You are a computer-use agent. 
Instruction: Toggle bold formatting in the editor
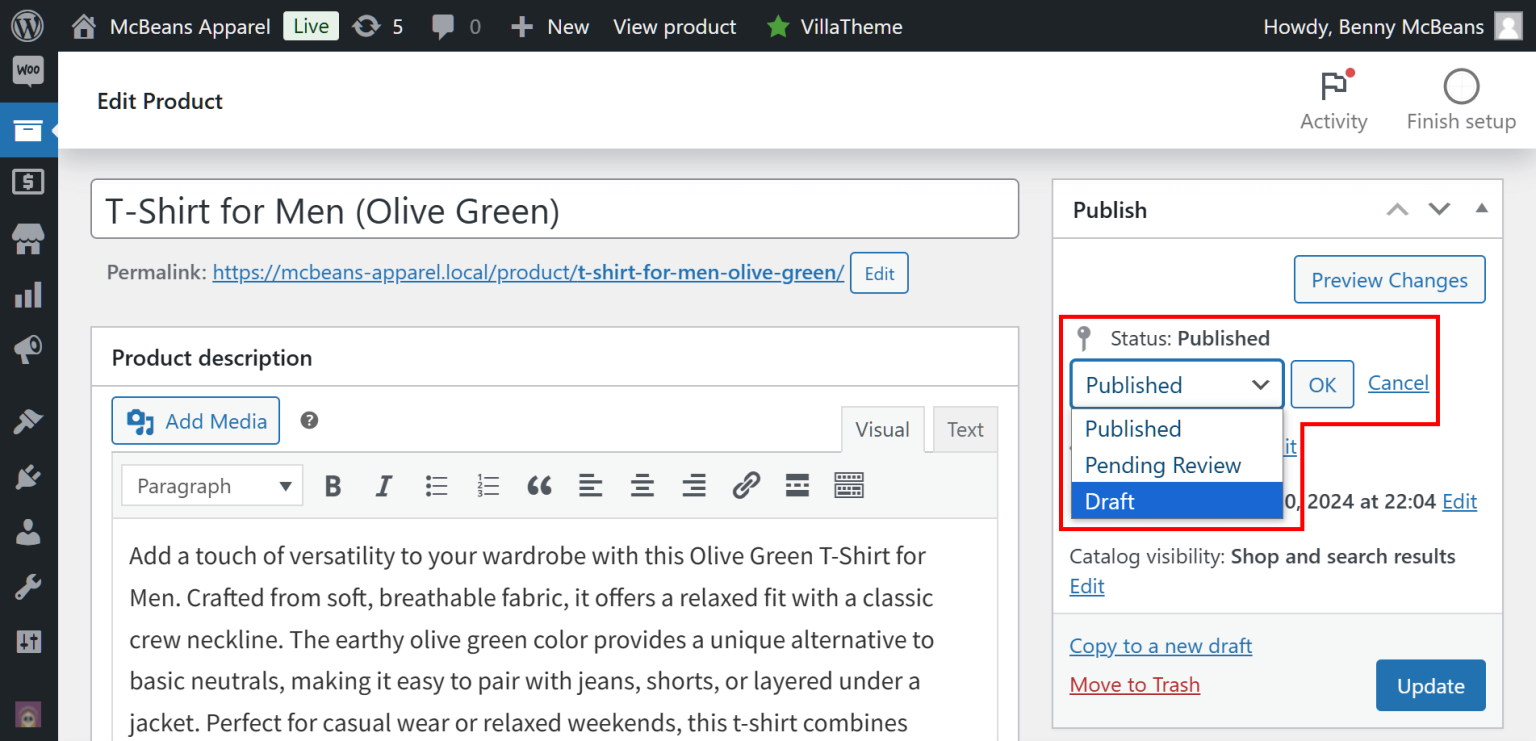[x=332, y=485]
